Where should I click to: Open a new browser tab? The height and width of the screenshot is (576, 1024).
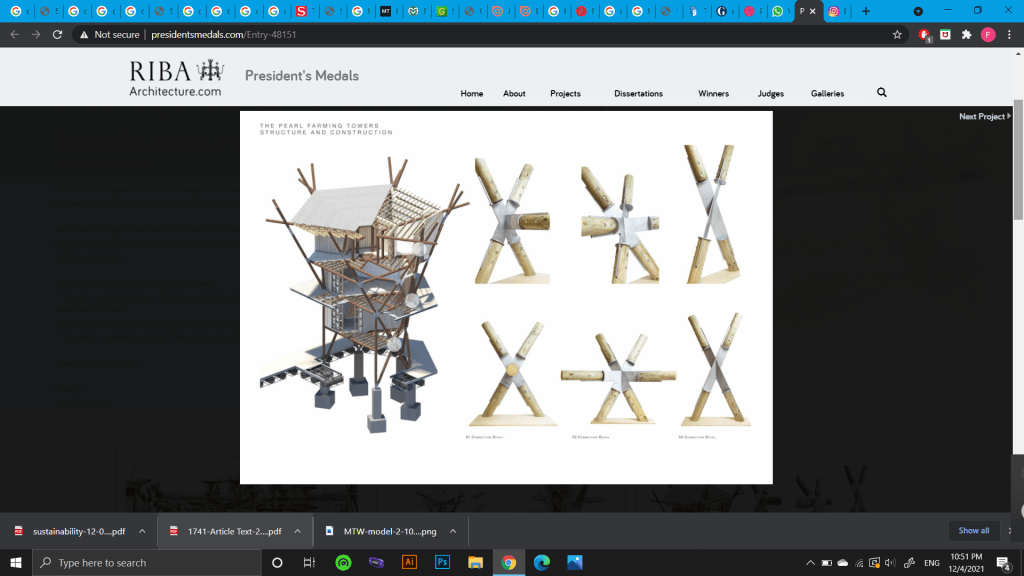866,11
